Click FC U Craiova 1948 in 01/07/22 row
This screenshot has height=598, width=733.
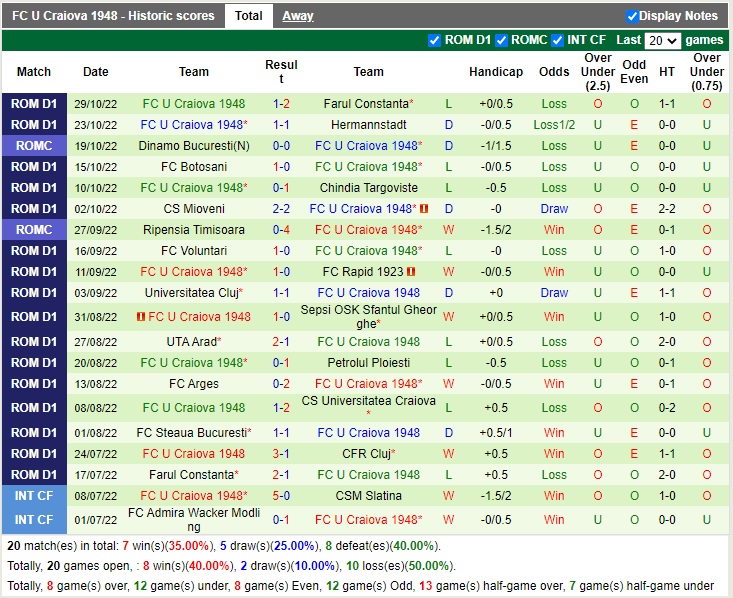368,519
